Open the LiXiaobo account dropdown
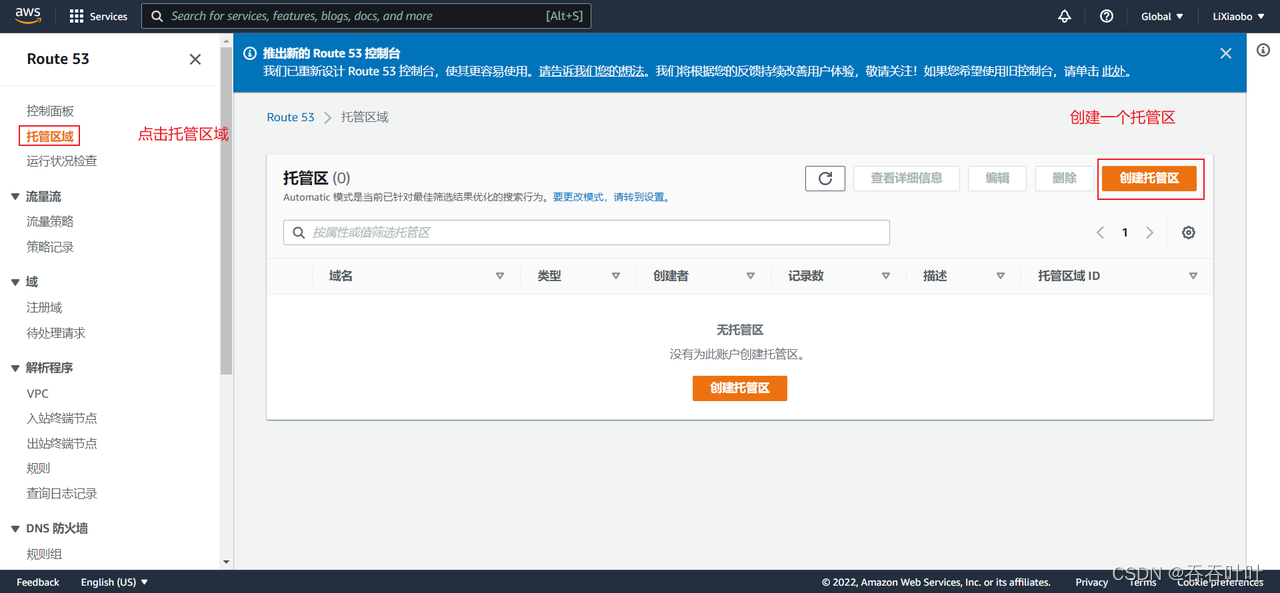The height and width of the screenshot is (593, 1280). pyautogui.click(x=1239, y=16)
